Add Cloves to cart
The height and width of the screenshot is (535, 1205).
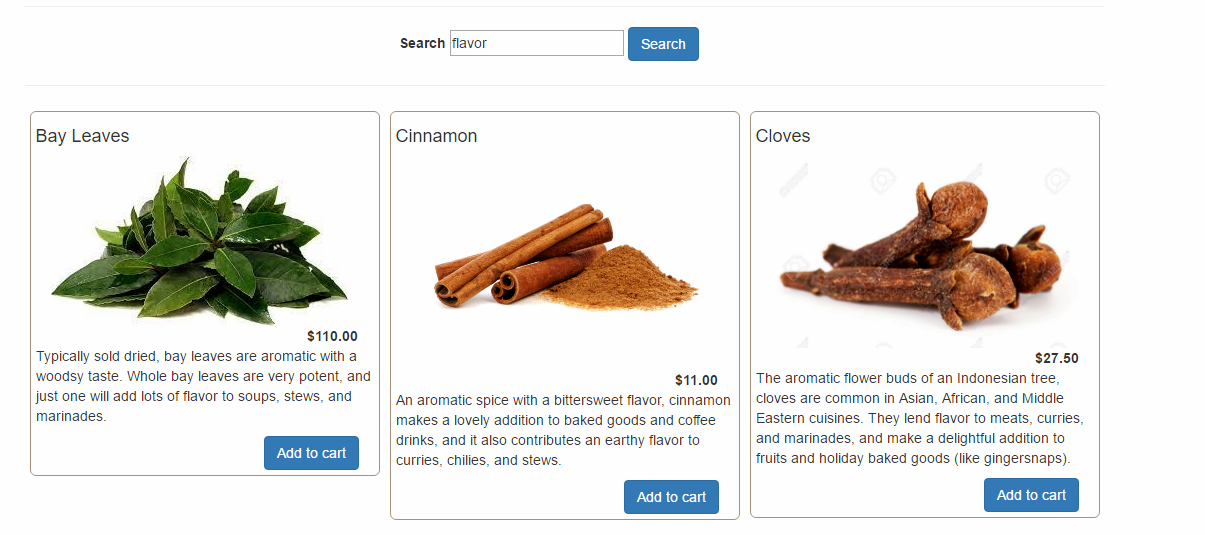tap(1031, 495)
